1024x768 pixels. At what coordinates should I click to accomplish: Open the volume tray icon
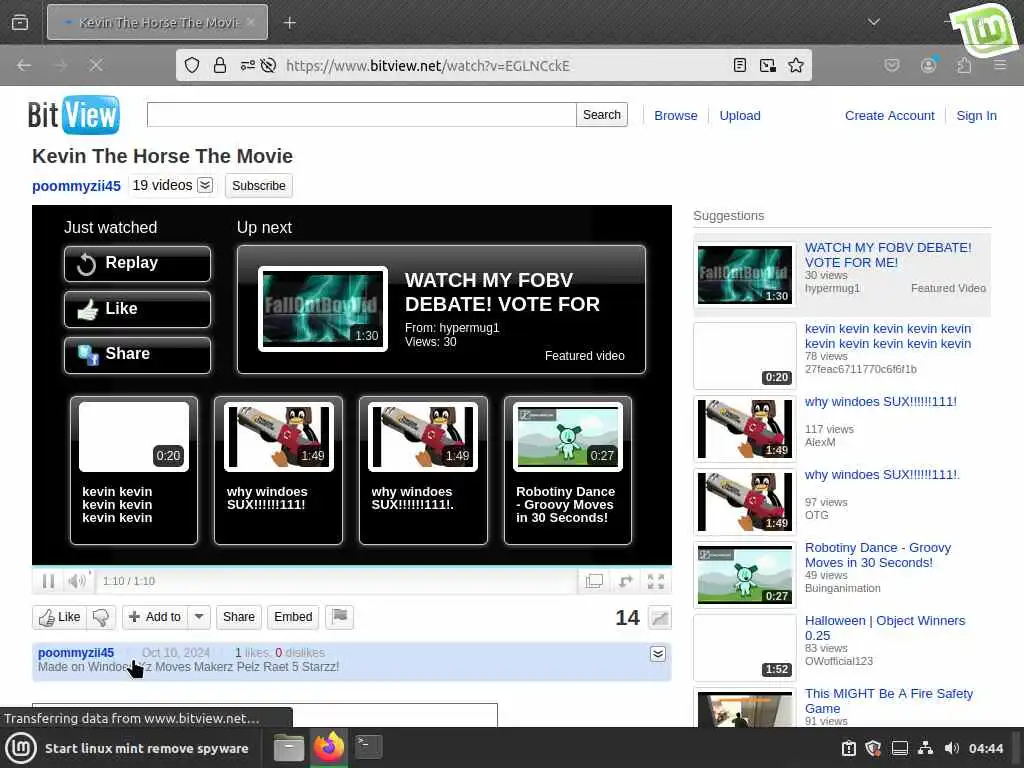pos(952,748)
